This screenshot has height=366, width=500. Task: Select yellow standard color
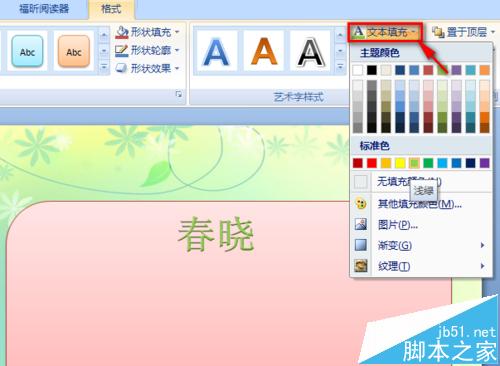coord(400,163)
